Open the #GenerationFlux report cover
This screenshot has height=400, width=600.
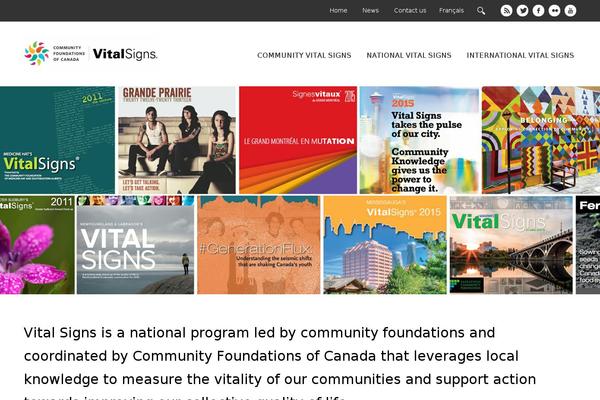(x=259, y=245)
